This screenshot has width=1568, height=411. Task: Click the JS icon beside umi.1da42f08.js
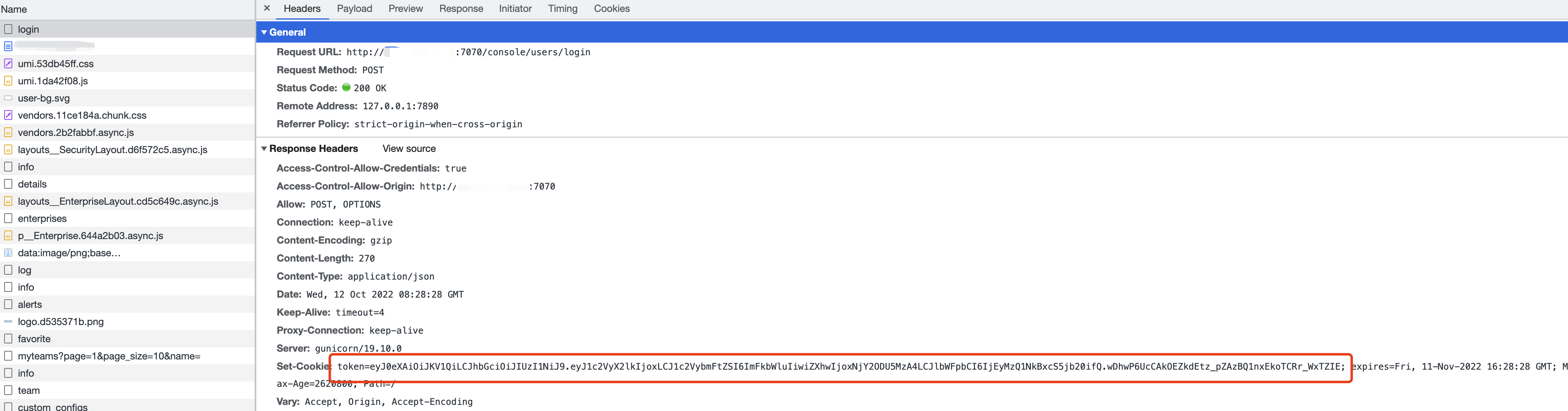point(9,80)
